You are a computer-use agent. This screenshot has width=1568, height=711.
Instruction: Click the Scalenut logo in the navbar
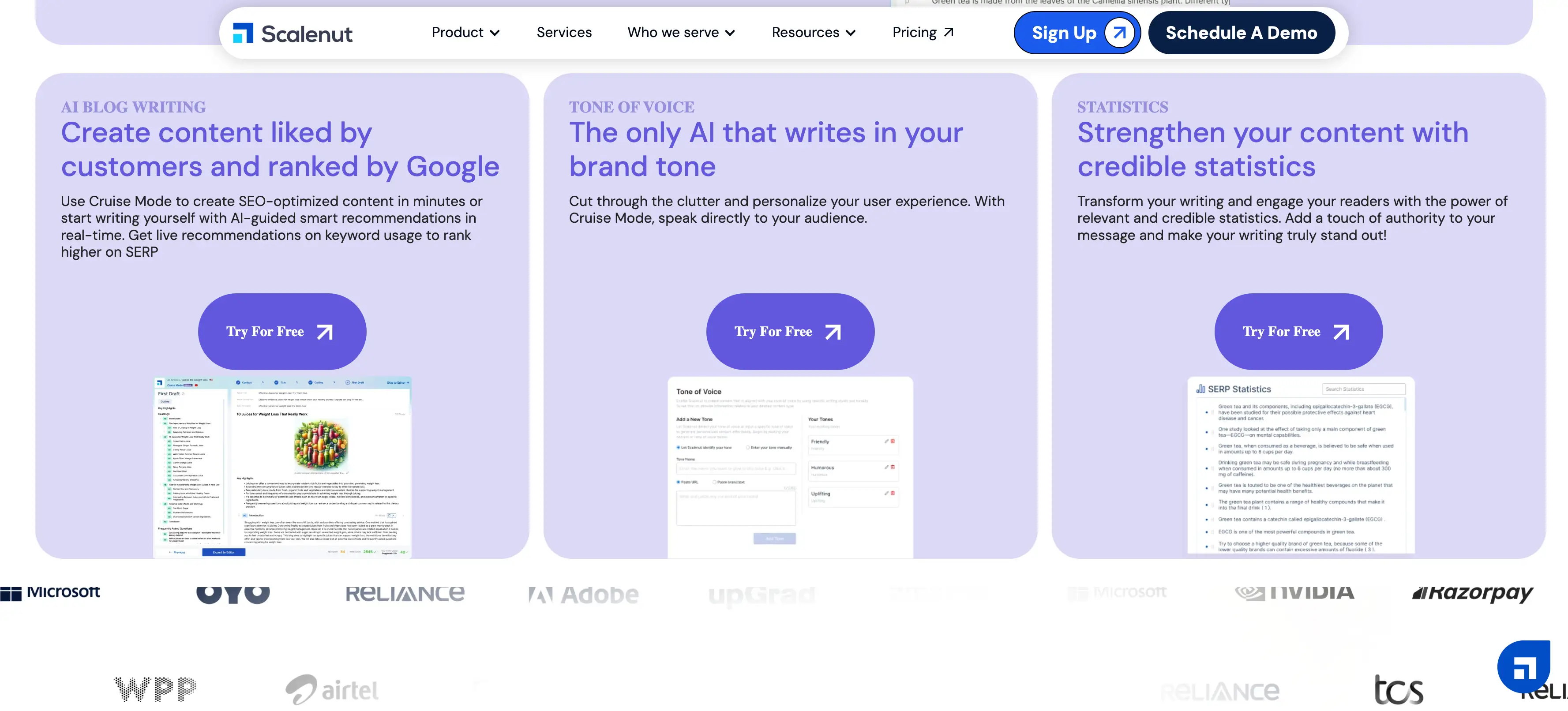tap(292, 34)
